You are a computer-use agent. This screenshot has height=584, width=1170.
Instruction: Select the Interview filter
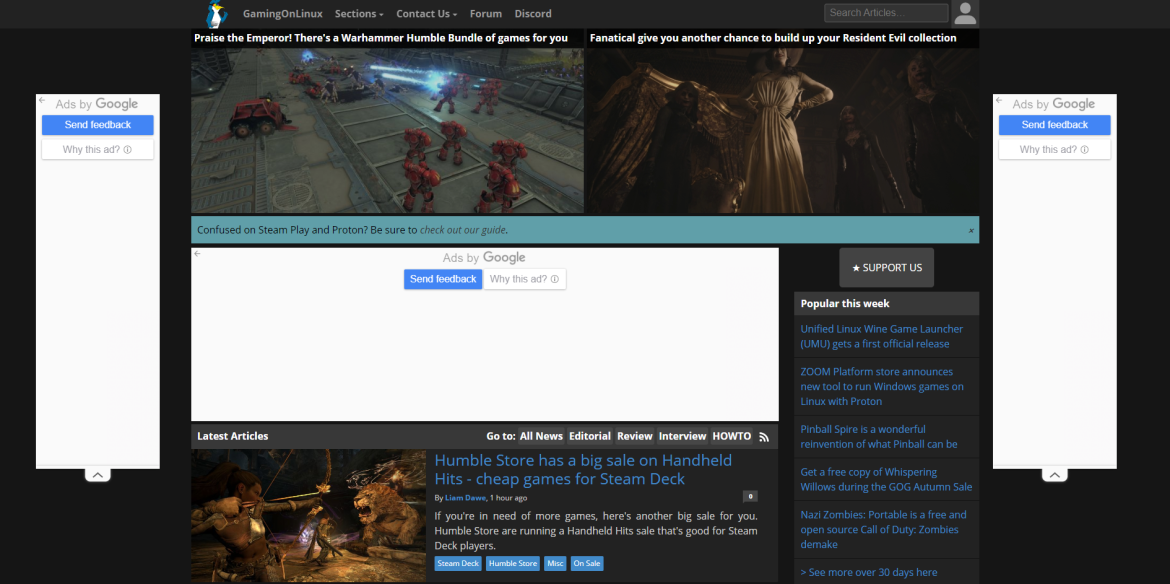tap(682, 436)
